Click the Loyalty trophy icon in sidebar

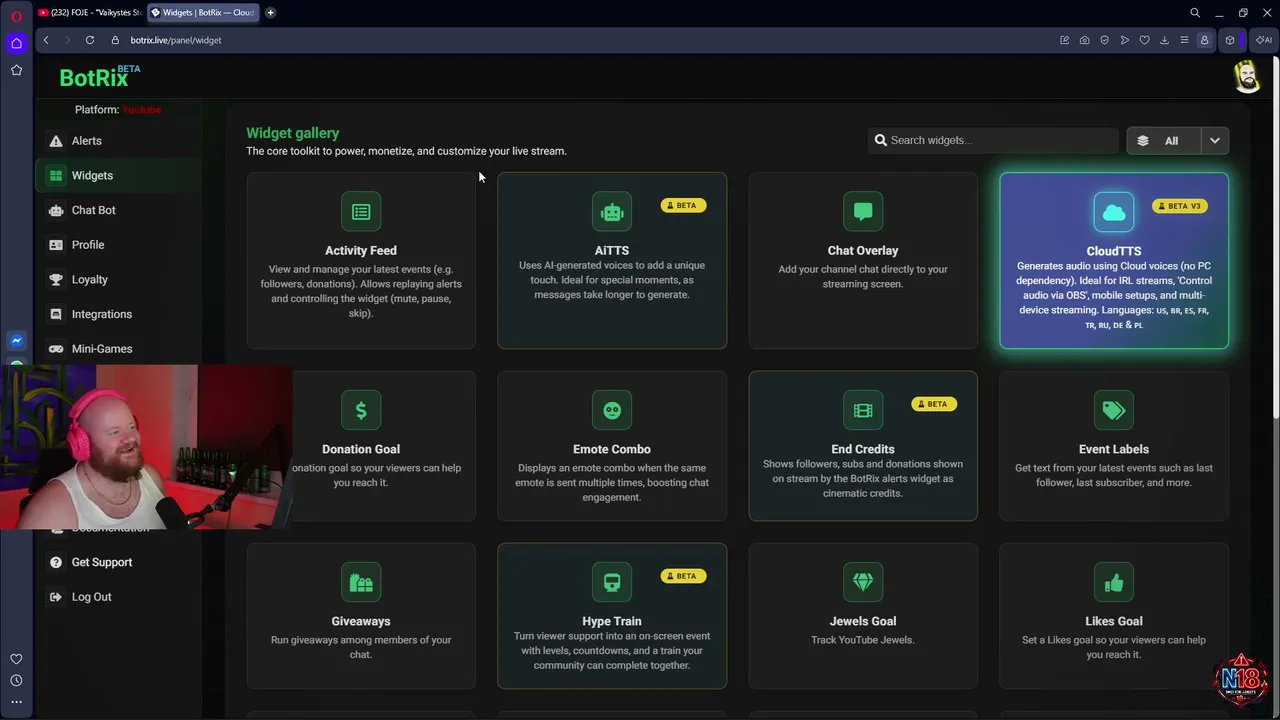coord(56,280)
